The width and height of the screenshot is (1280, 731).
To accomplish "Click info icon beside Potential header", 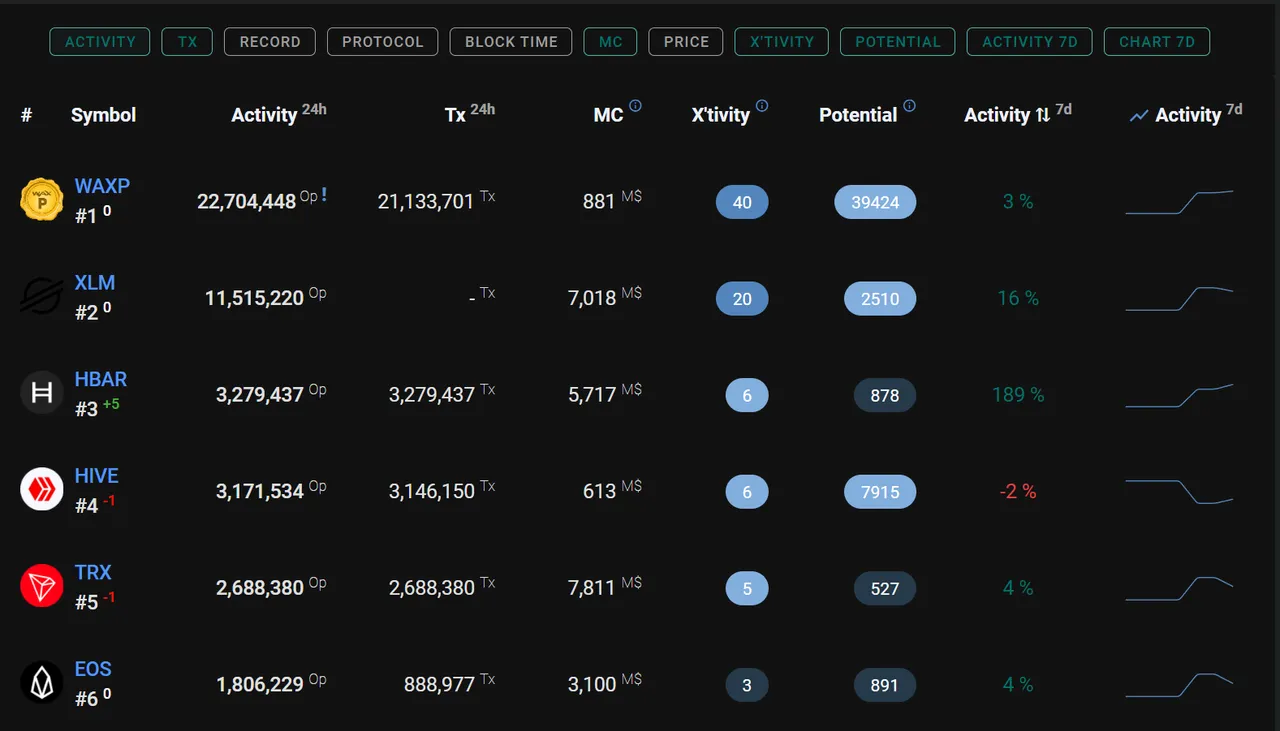I will point(909,106).
